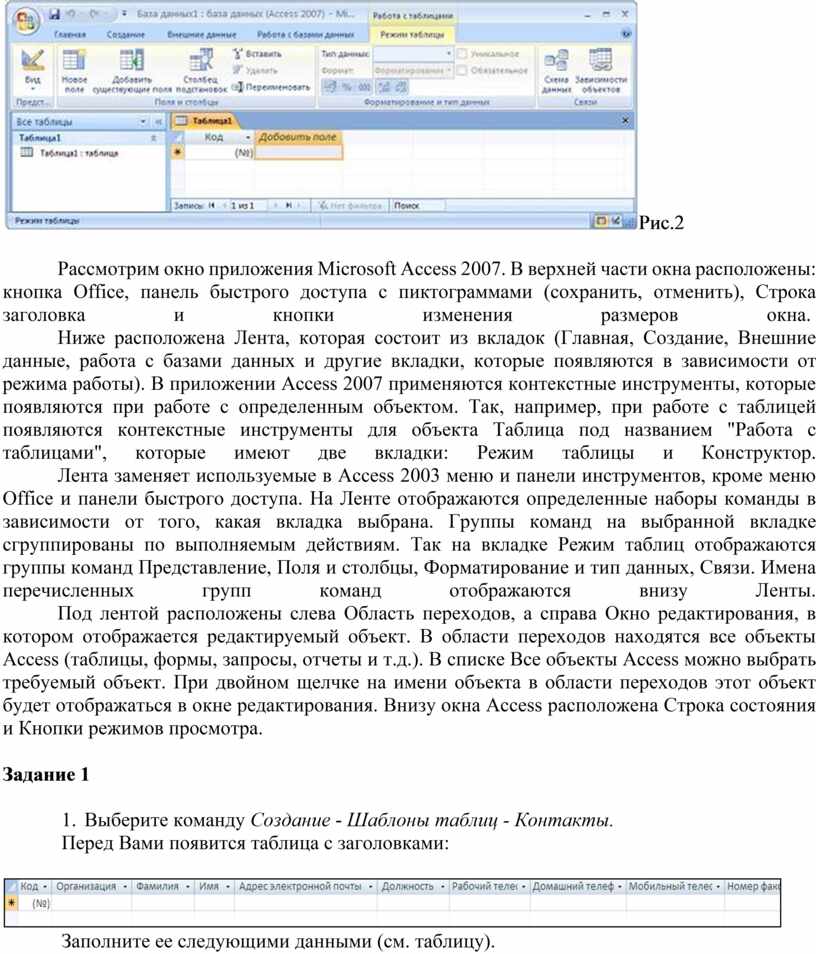Open the Организация column dropdown in the lower table
This screenshot has height=954, width=816.
point(125,887)
